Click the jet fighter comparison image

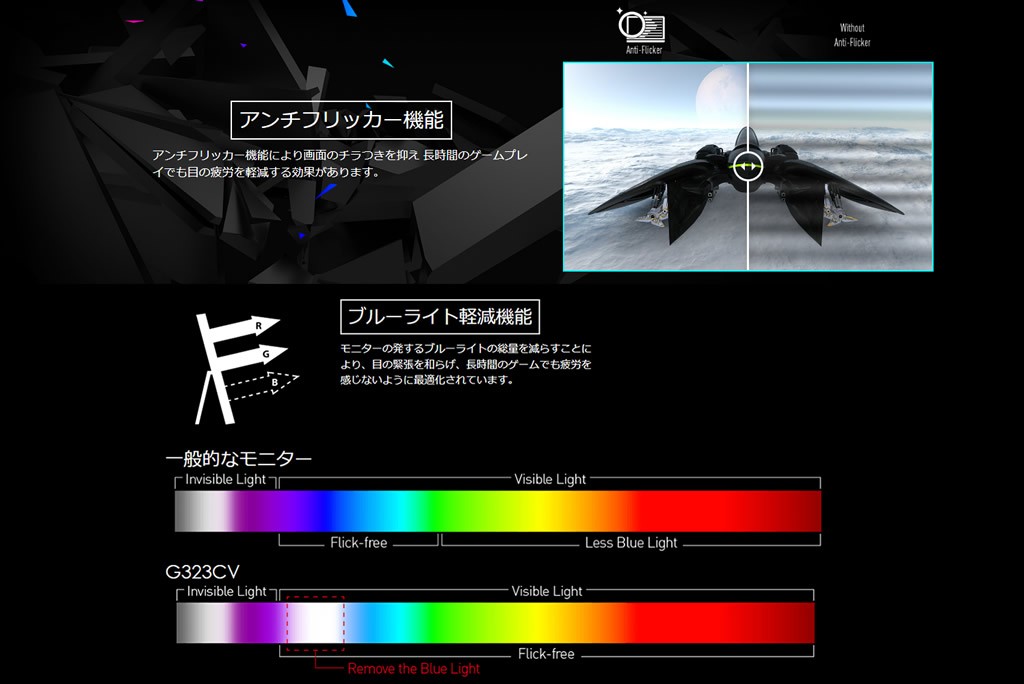[x=748, y=167]
